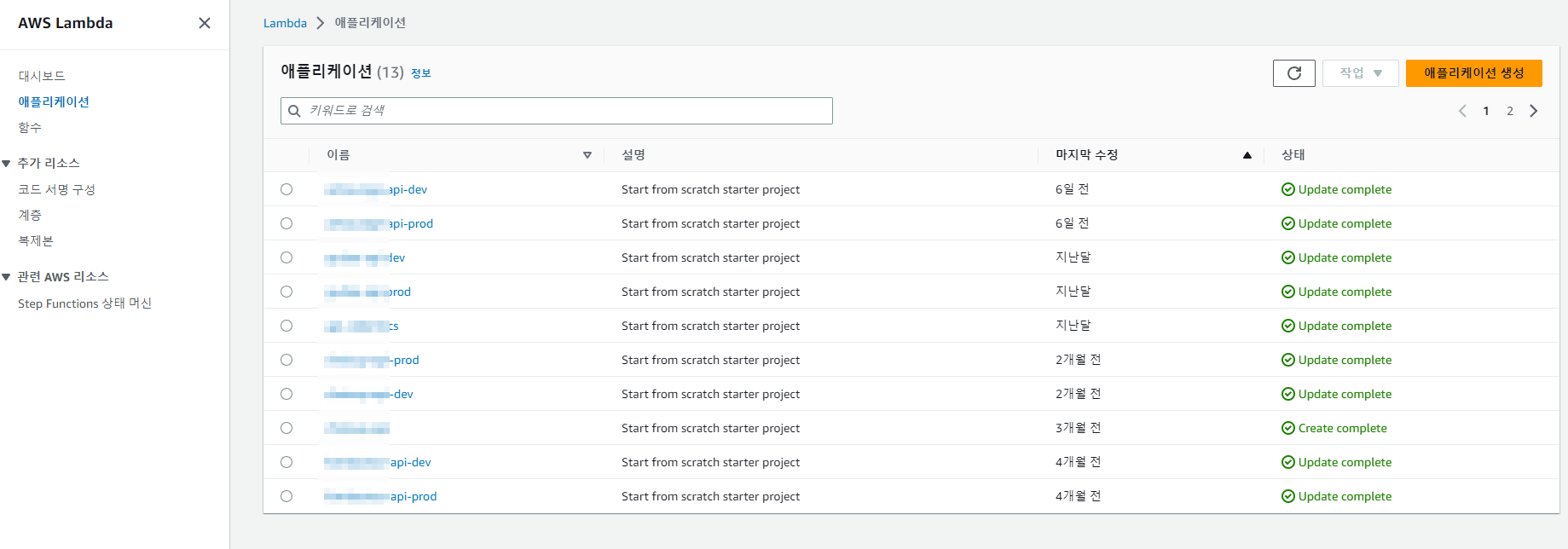Click the refresh applications icon button
The width and height of the screenshot is (1568, 549).
[1294, 73]
